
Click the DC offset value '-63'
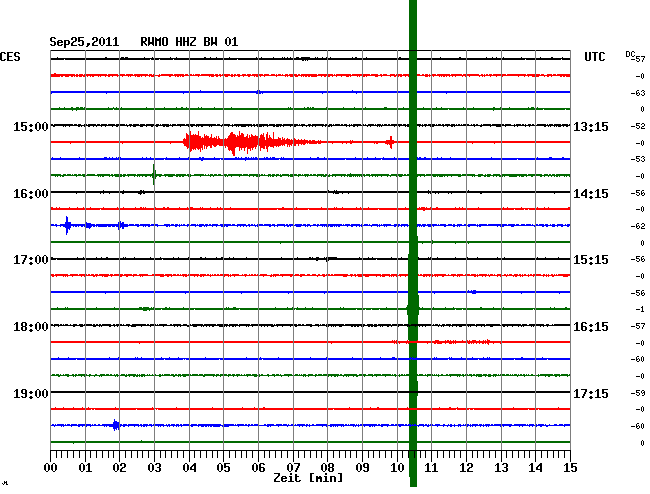coord(640,93)
